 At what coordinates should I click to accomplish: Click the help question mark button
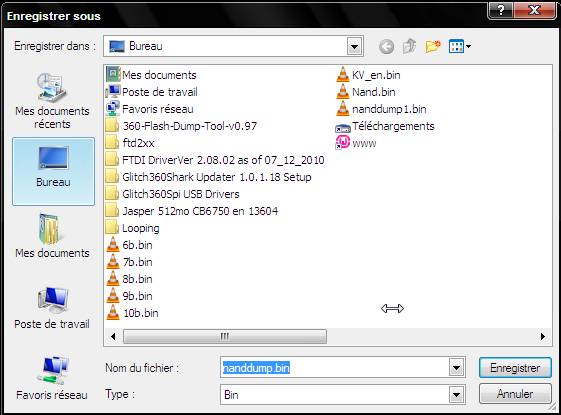click(501, 10)
